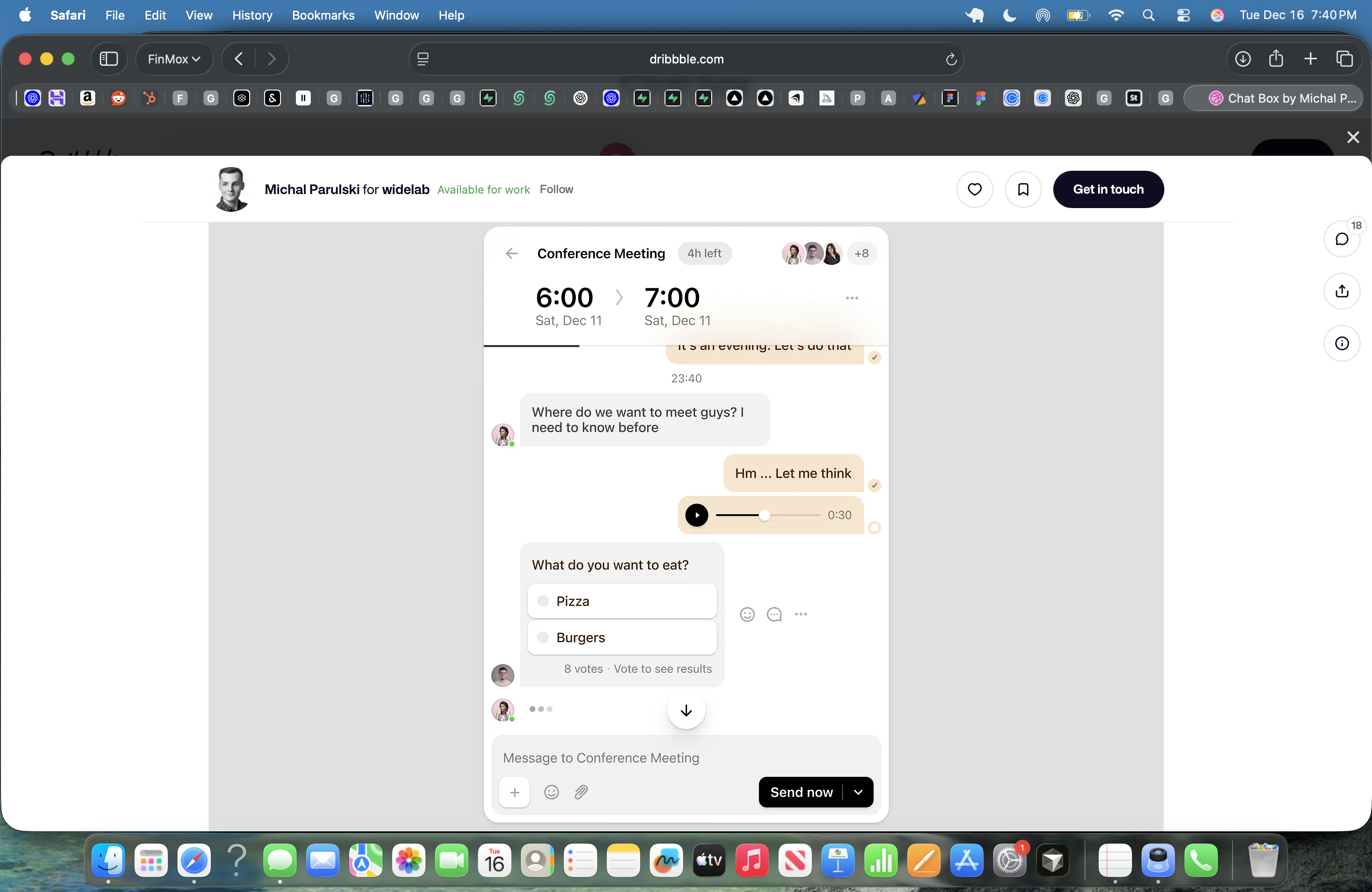Screen dimensions: 1372x892
Task: Toggle the Safari sidebar button
Action: pyautogui.click(x=109, y=59)
